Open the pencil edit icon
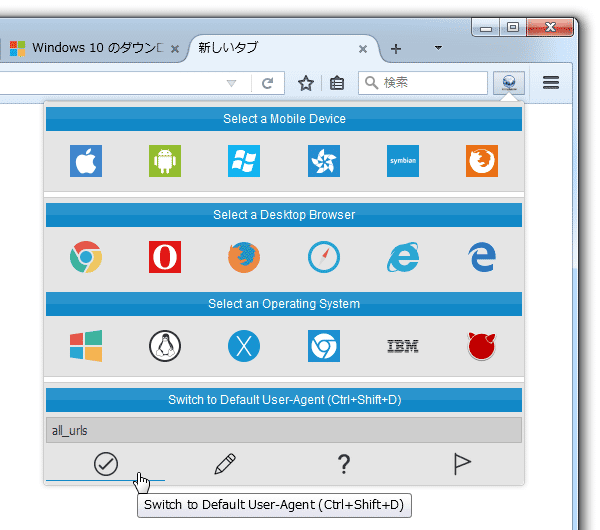This screenshot has height=530, width=600. point(225,464)
